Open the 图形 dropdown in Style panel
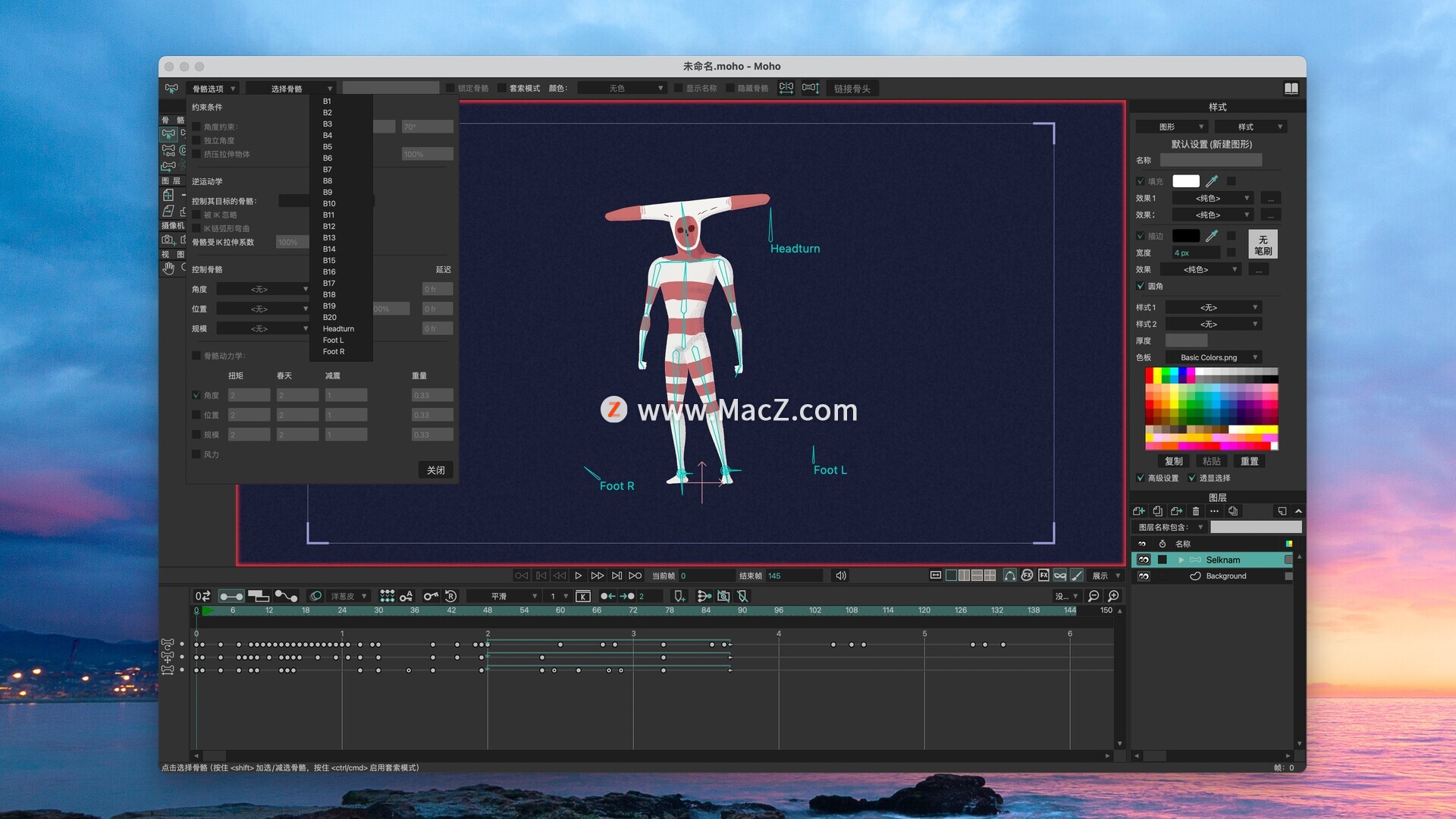 tap(1171, 127)
